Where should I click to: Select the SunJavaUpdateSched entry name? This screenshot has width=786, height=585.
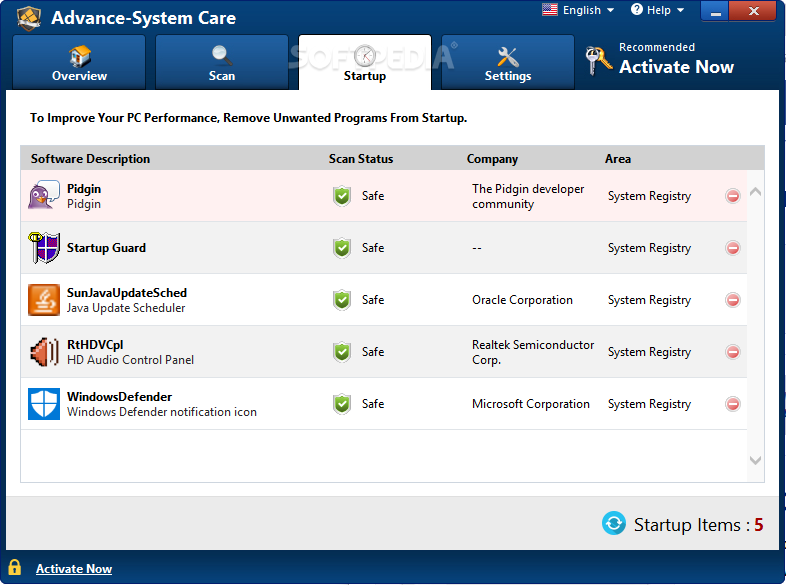click(127, 293)
